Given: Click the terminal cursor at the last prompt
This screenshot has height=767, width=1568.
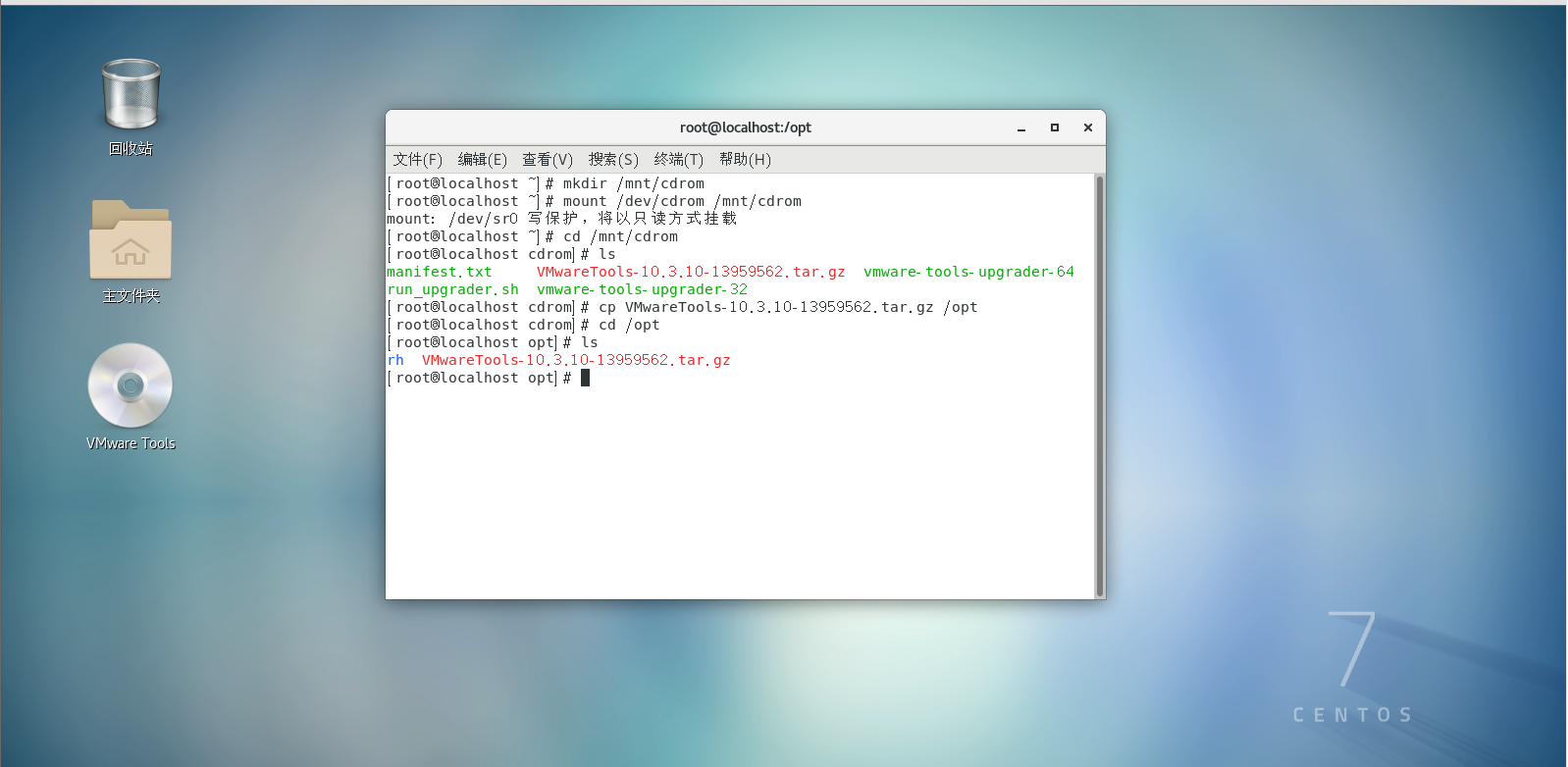Looking at the screenshot, I should click(x=585, y=378).
